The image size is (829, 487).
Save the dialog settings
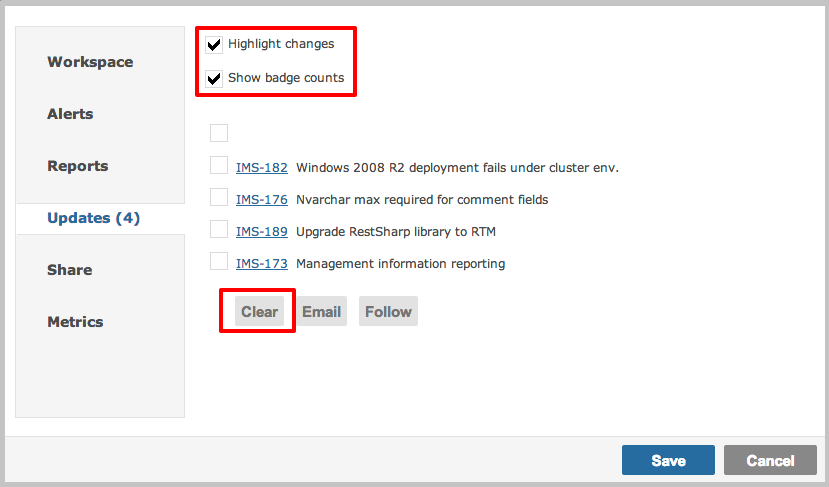pyautogui.click(x=668, y=460)
